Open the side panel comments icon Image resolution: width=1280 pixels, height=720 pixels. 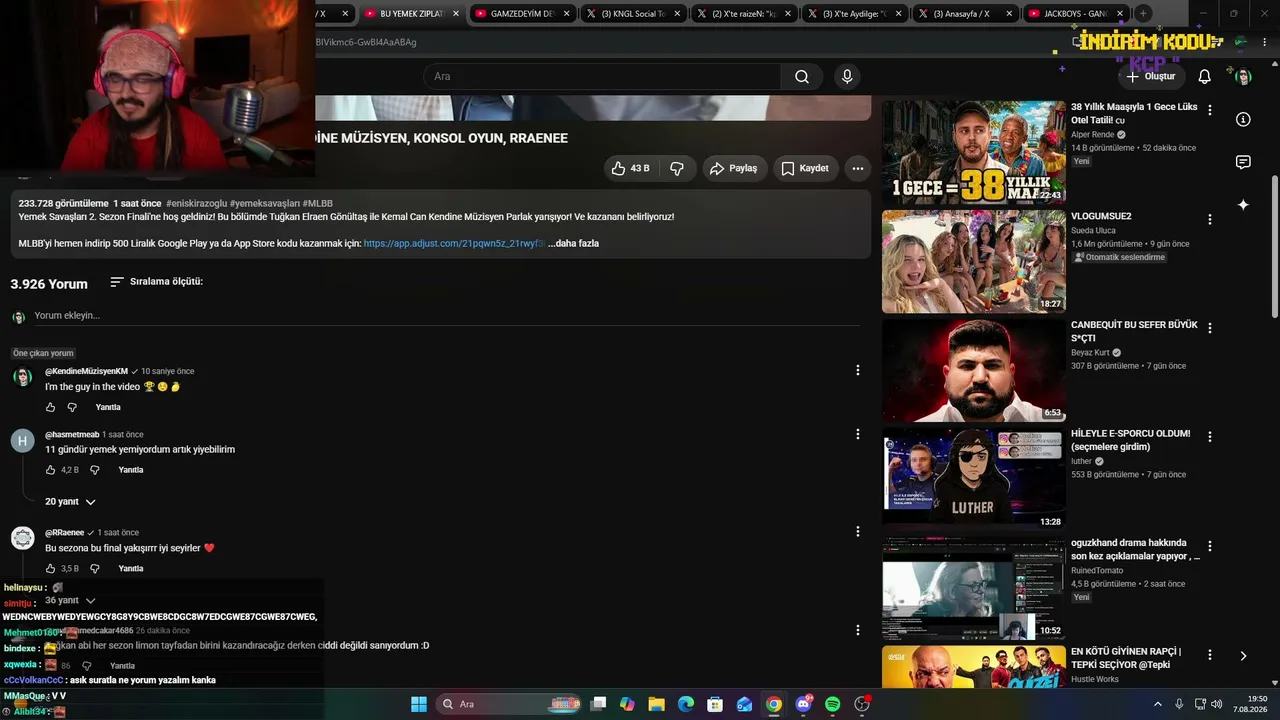(1243, 162)
